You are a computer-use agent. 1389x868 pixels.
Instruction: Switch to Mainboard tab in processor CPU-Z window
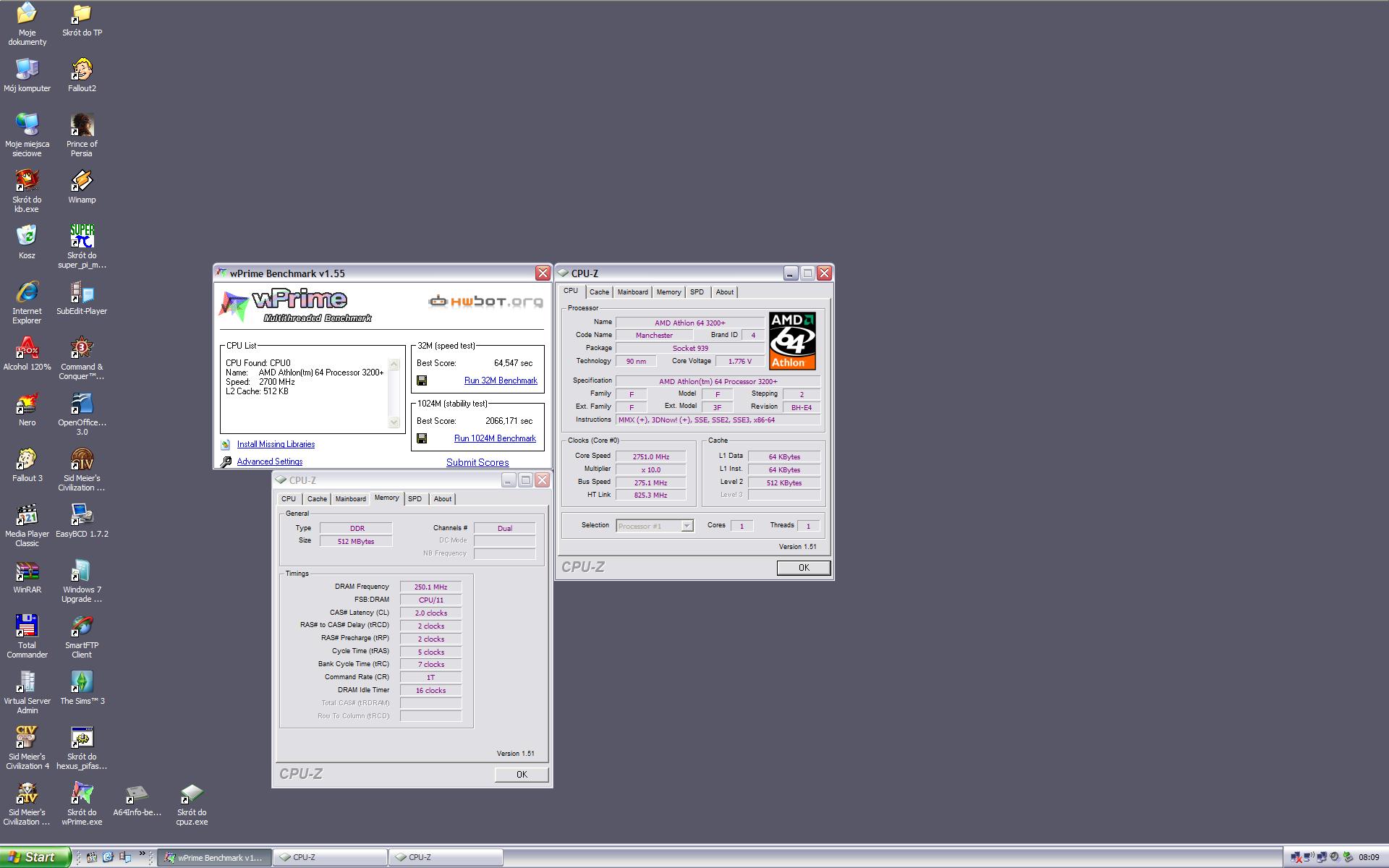pos(632,292)
